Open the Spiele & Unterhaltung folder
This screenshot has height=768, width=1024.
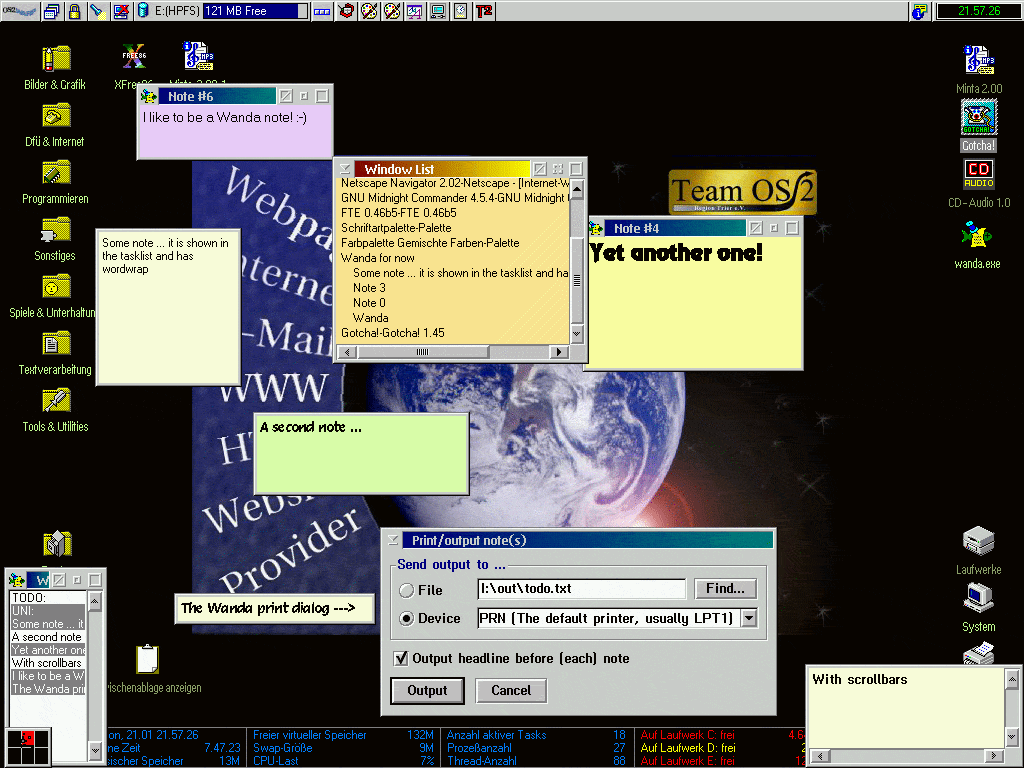(56, 287)
